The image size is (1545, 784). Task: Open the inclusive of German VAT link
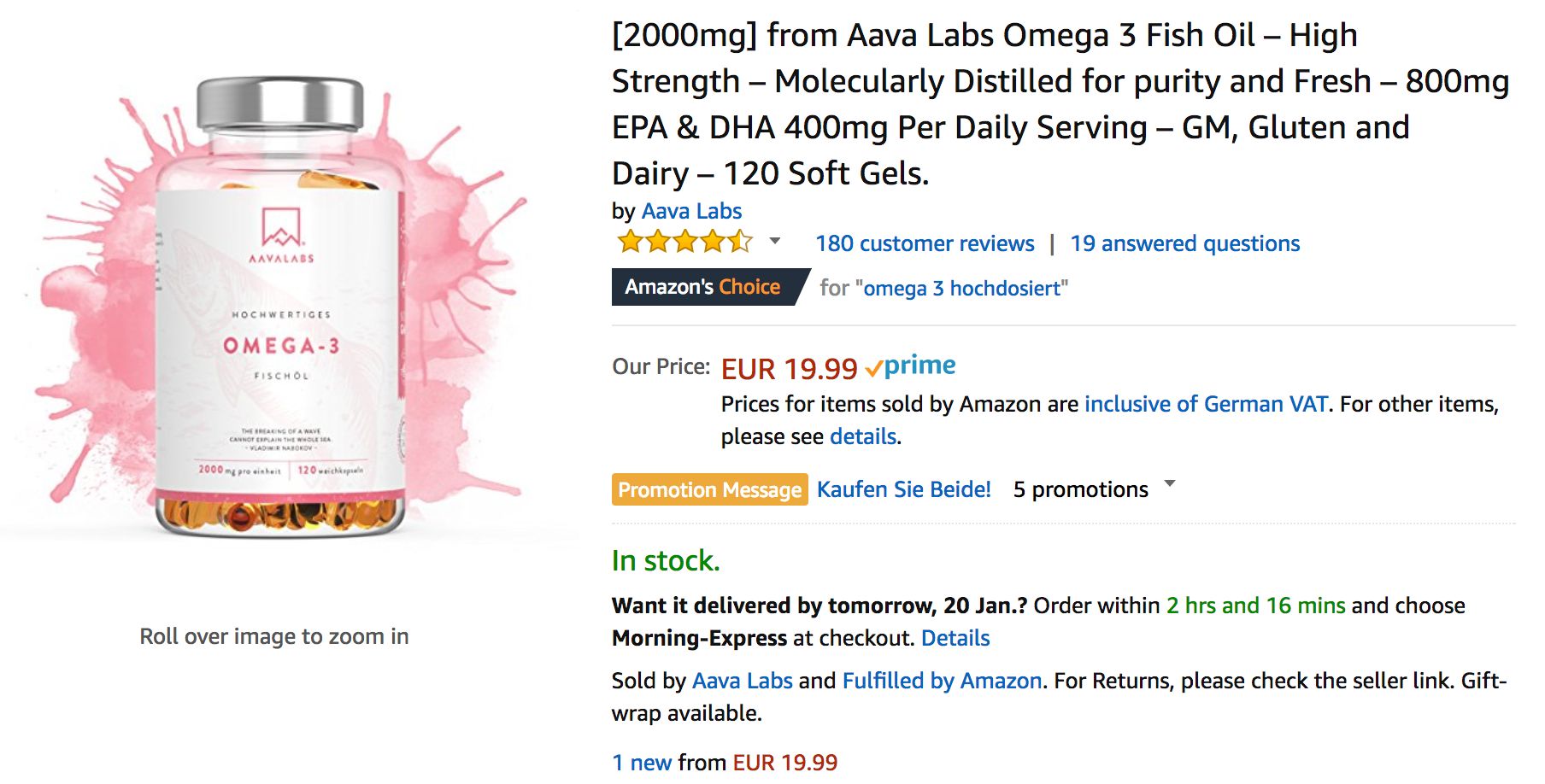(1206, 404)
